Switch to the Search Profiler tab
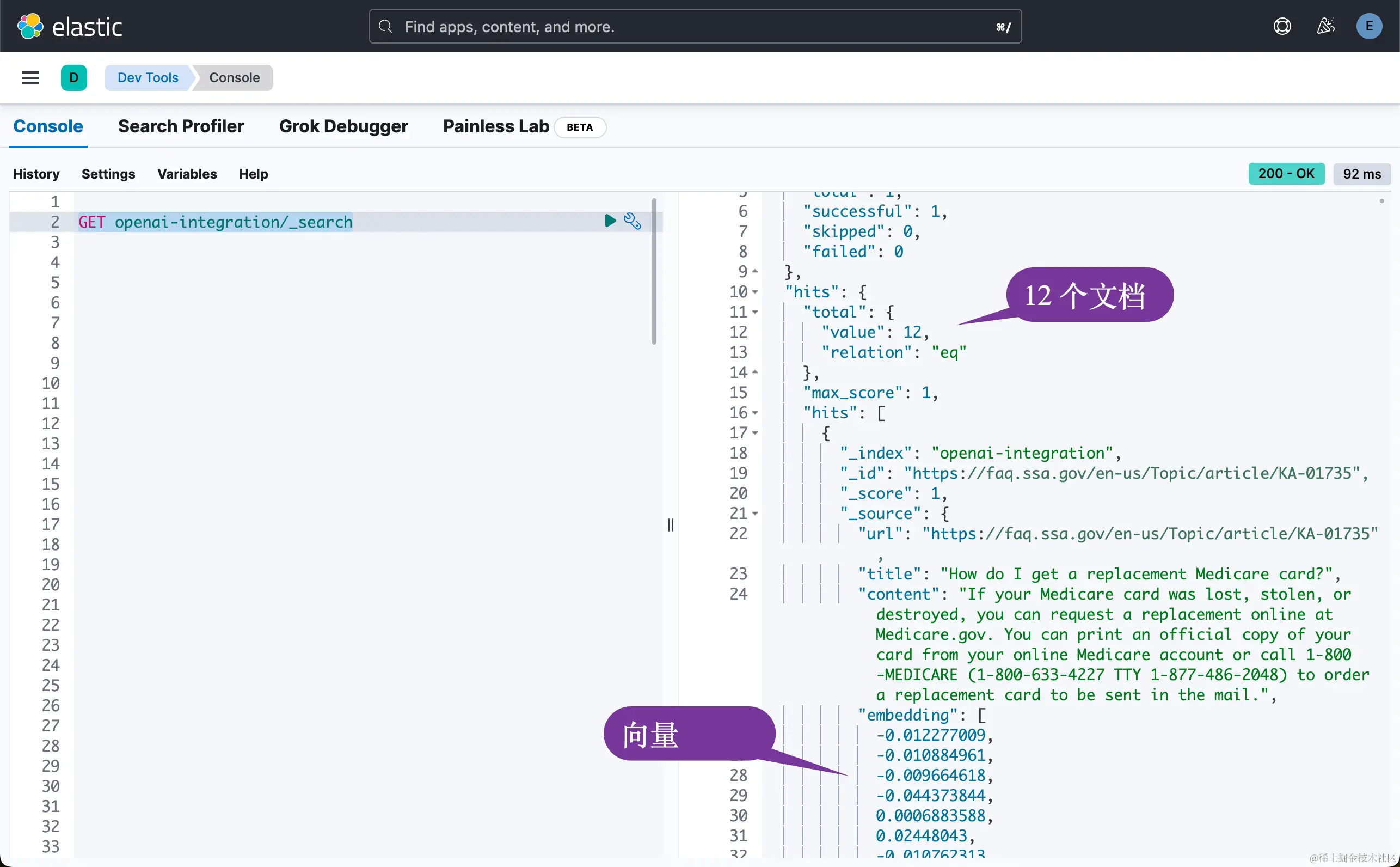The width and height of the screenshot is (1400, 867). pos(181,126)
